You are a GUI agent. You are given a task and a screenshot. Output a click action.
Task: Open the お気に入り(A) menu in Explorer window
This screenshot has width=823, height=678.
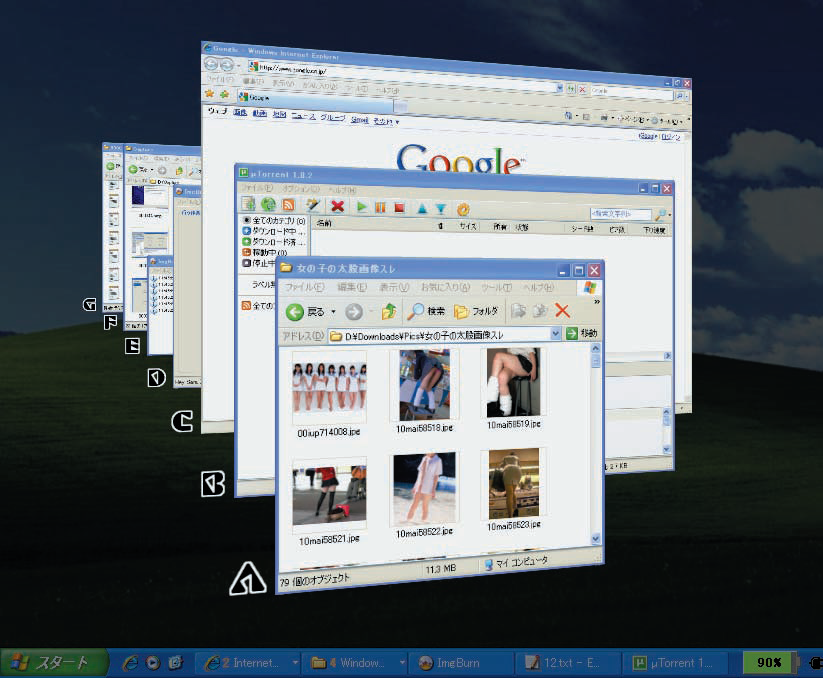coord(445,287)
